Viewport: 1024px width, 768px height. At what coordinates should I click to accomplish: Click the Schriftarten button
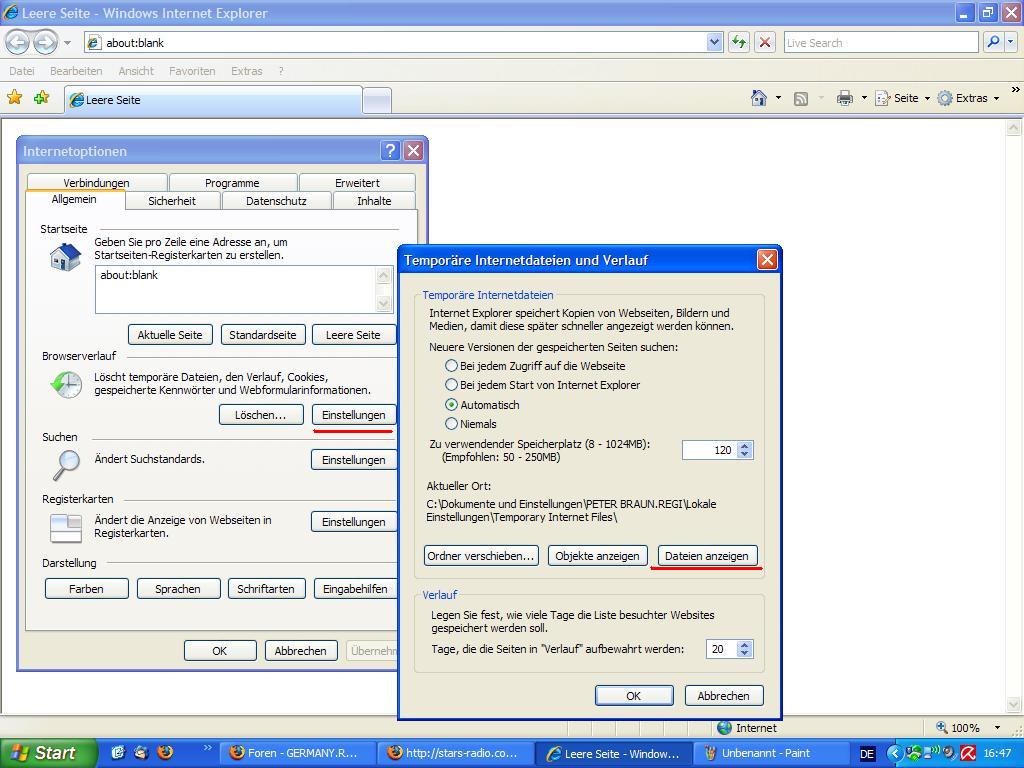coord(266,588)
